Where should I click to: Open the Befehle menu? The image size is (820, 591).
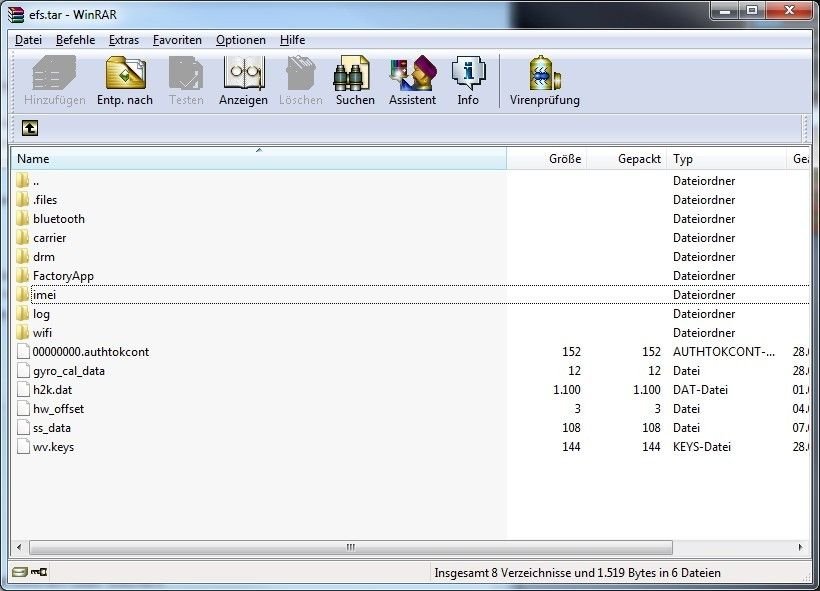[x=75, y=40]
